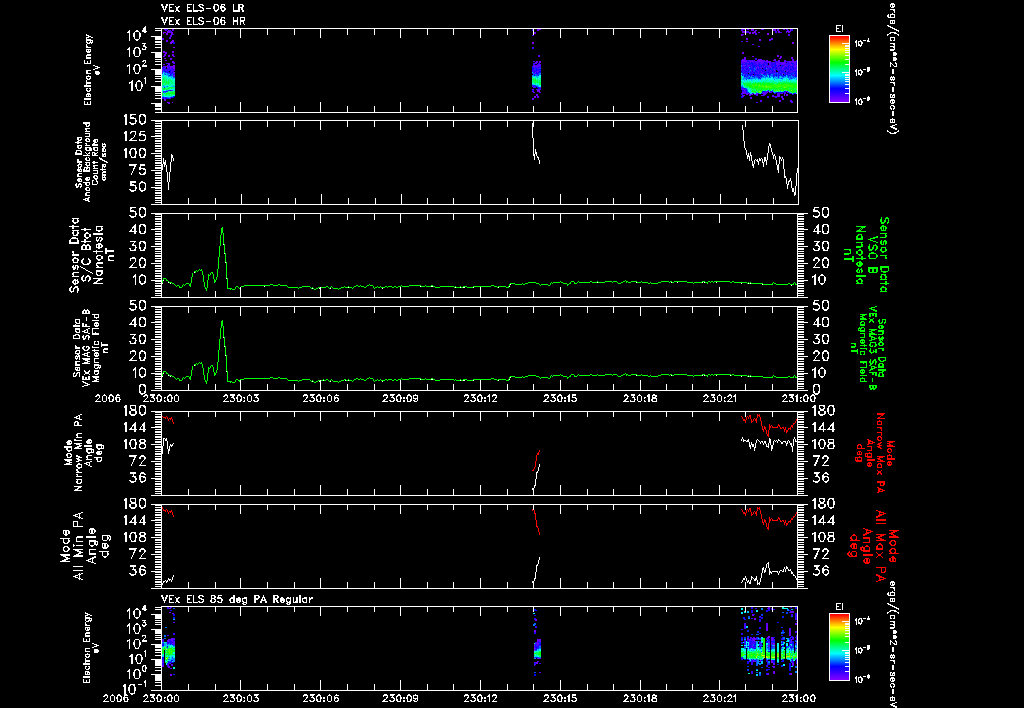Click the wide spectrogram block at the end of top panel

[769, 77]
